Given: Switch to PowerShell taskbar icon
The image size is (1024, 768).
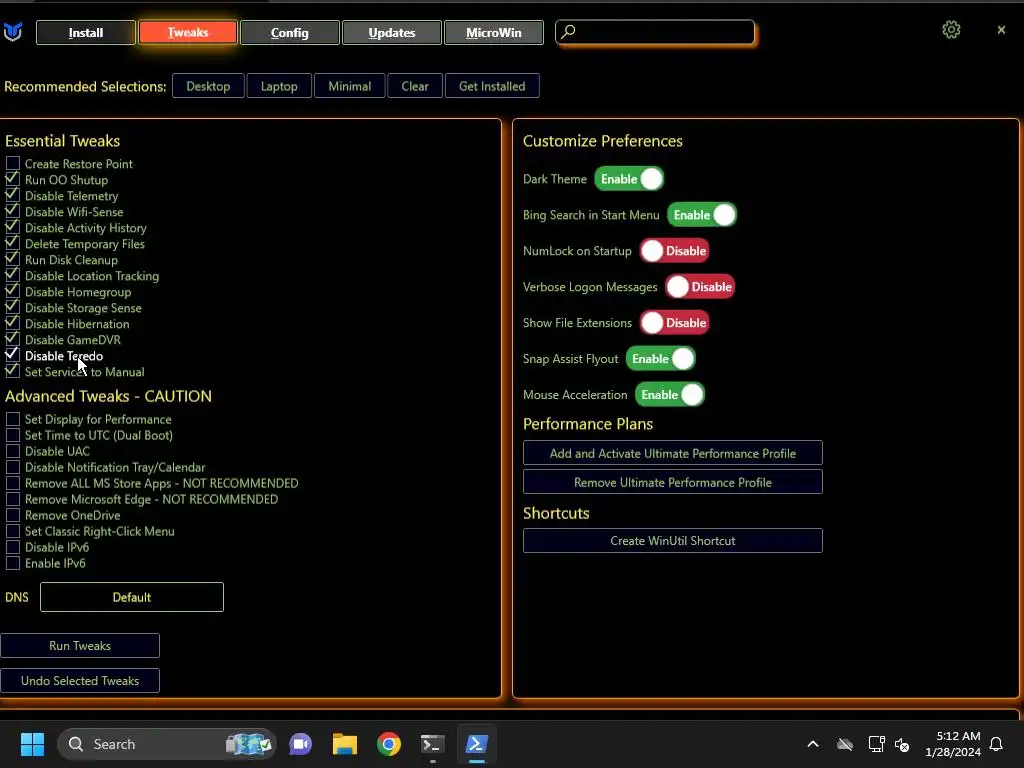Looking at the screenshot, I should (476, 744).
